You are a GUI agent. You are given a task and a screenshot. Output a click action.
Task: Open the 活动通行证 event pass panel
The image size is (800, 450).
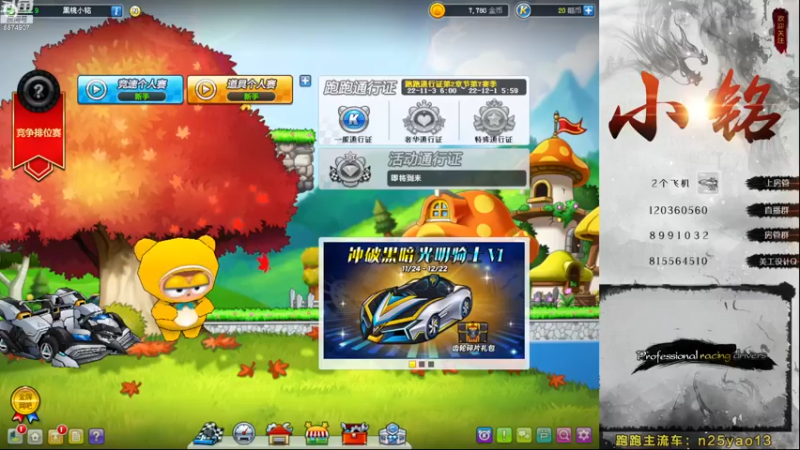pos(423,169)
